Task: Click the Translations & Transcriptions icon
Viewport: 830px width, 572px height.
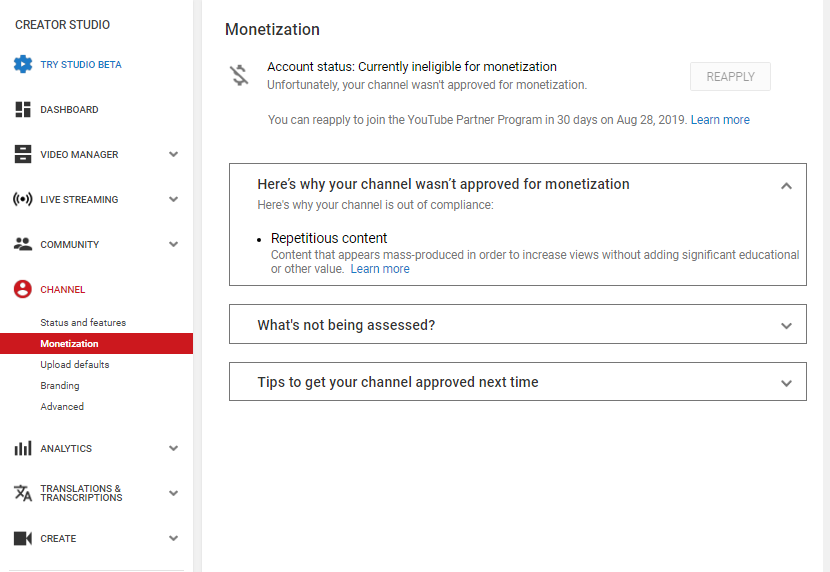Action: point(23,493)
